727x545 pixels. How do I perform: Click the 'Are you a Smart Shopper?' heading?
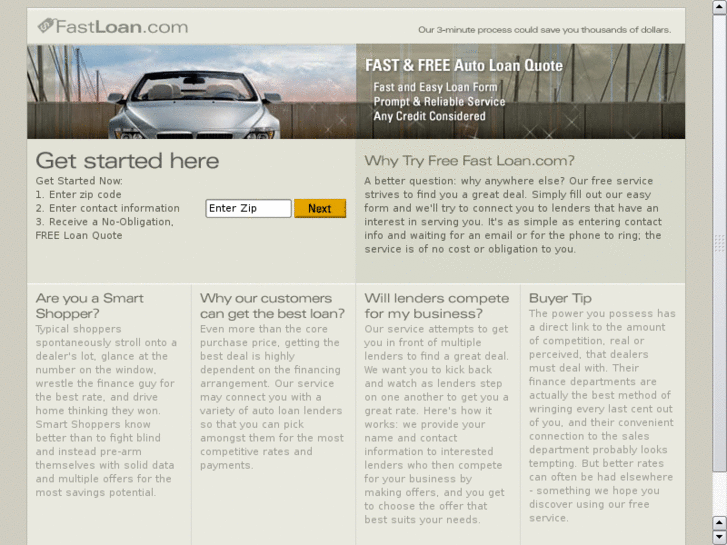coord(89,306)
